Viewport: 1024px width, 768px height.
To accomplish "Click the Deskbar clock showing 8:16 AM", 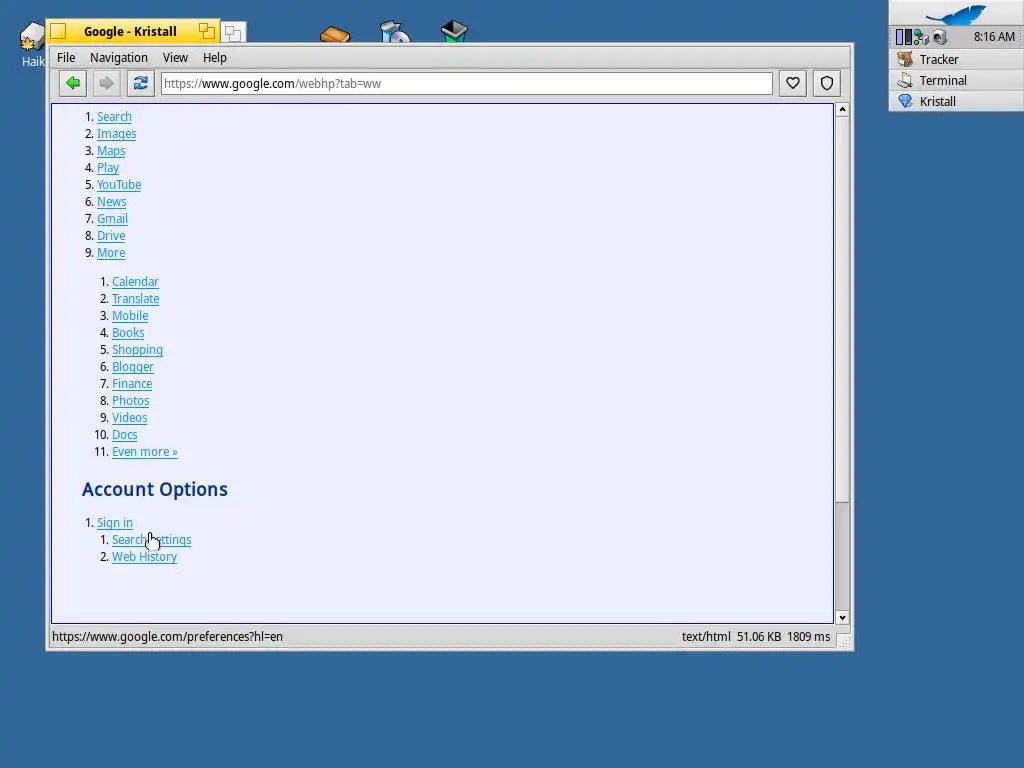I will pyautogui.click(x=994, y=37).
